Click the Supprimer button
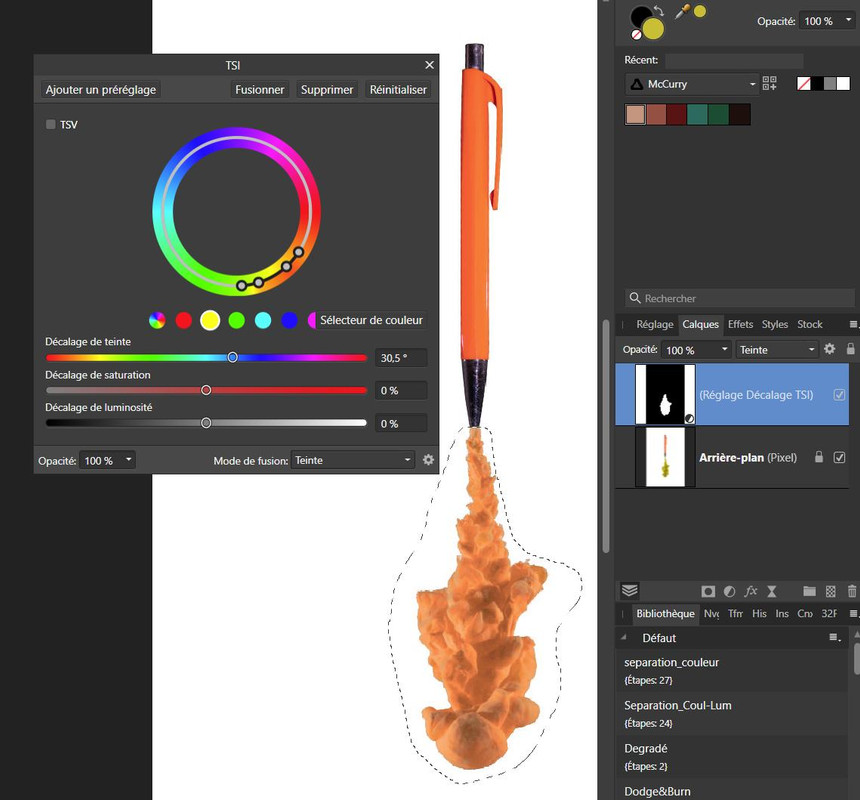Image resolution: width=860 pixels, height=800 pixels. coord(327,89)
